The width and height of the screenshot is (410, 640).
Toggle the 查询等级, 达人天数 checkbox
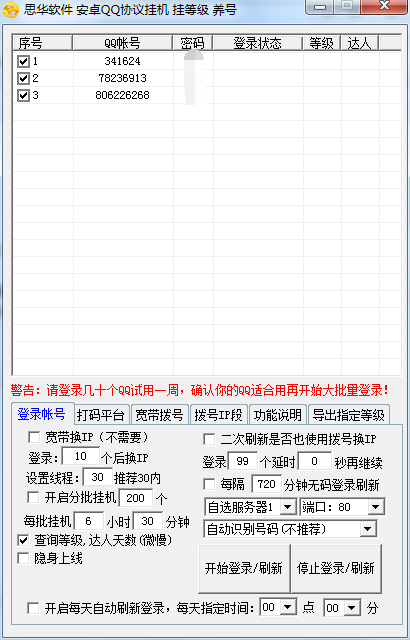coord(23,540)
